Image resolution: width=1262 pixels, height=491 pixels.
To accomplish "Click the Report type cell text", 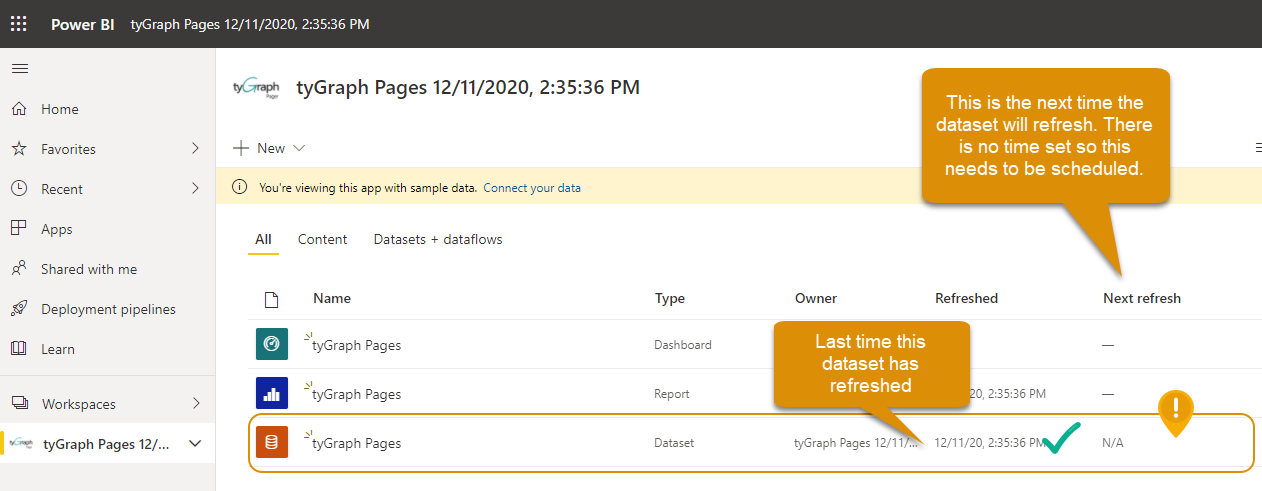I will pos(672,394).
